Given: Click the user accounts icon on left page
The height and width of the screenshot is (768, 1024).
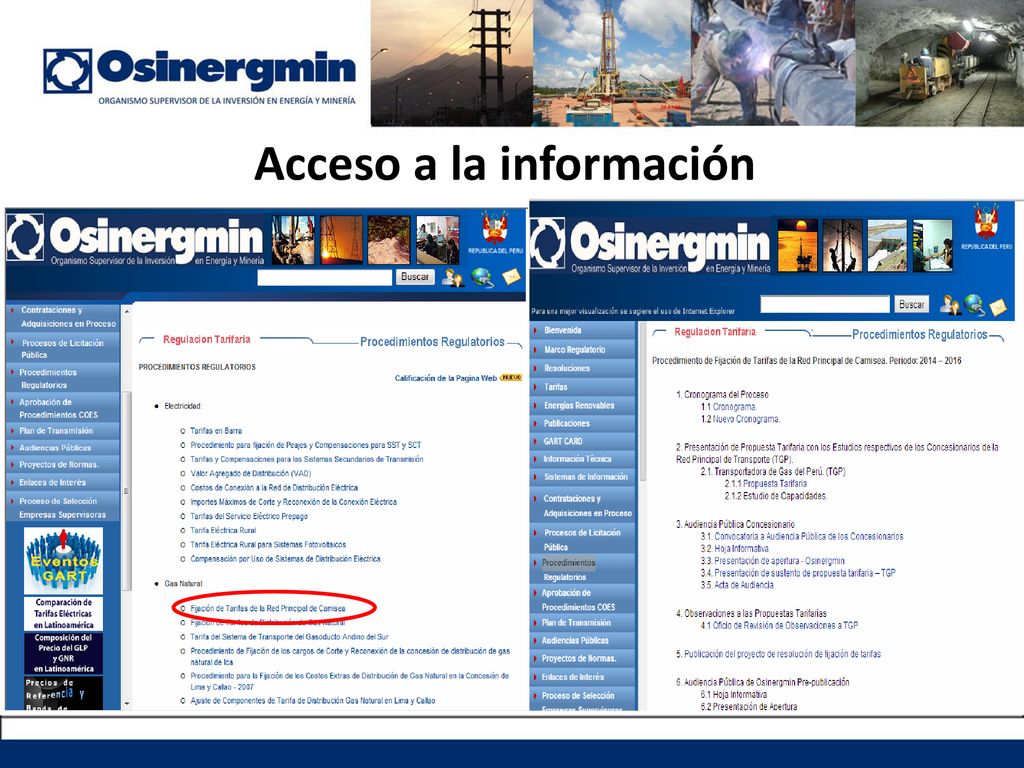Looking at the screenshot, I should [x=453, y=278].
